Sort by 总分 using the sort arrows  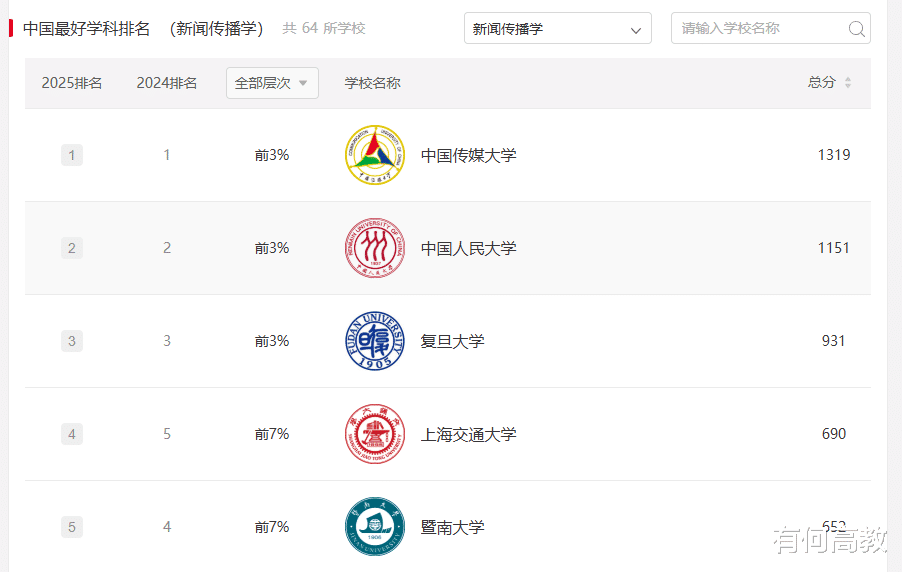[x=847, y=83]
